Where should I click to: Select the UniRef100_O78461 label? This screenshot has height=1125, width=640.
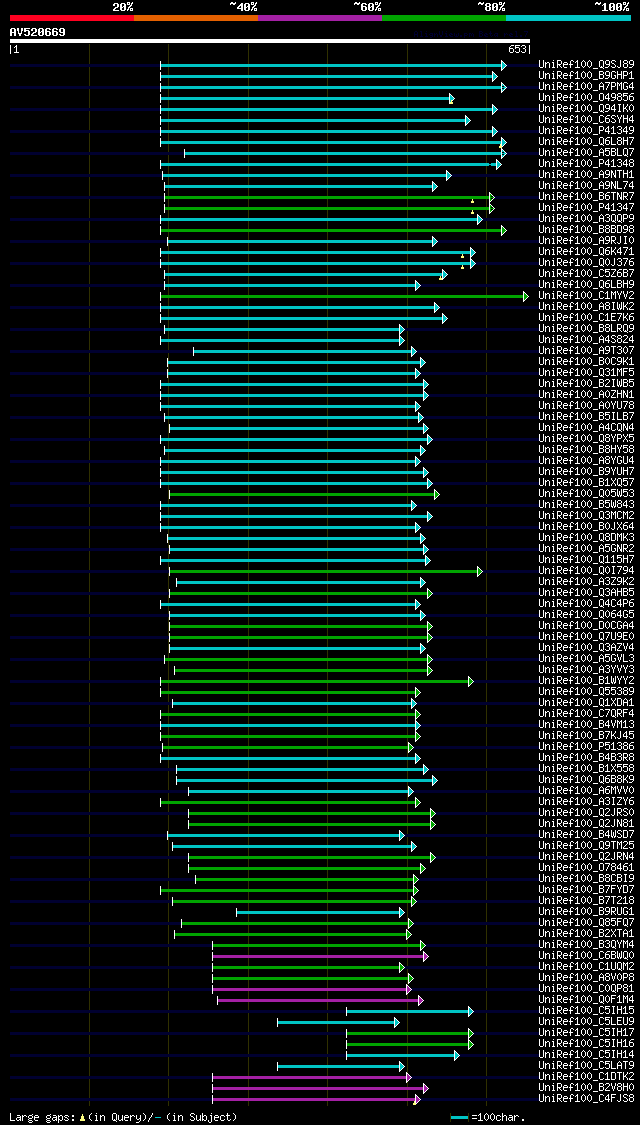coord(586,867)
